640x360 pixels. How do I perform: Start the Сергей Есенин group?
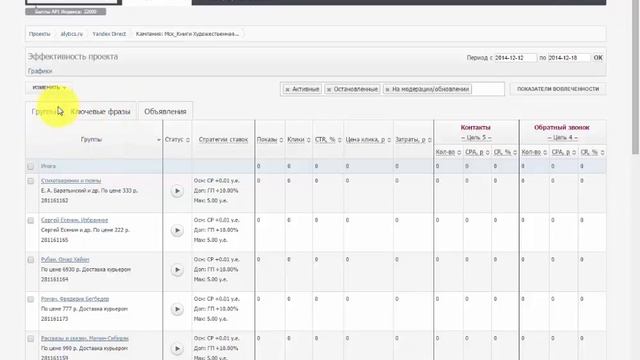(x=177, y=231)
